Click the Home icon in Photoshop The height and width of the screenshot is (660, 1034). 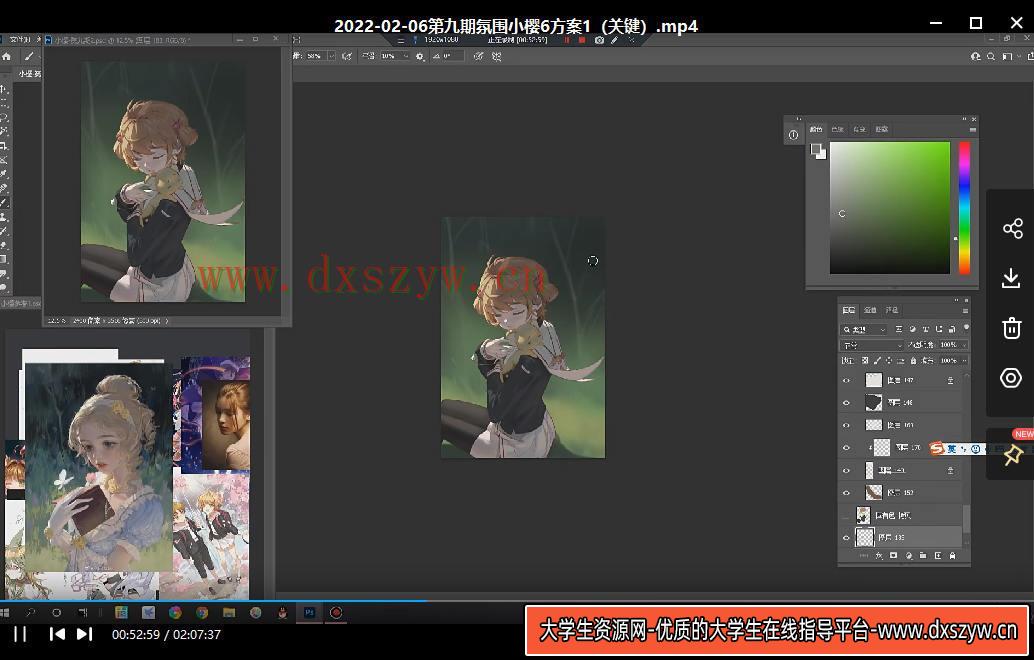tap(7, 57)
